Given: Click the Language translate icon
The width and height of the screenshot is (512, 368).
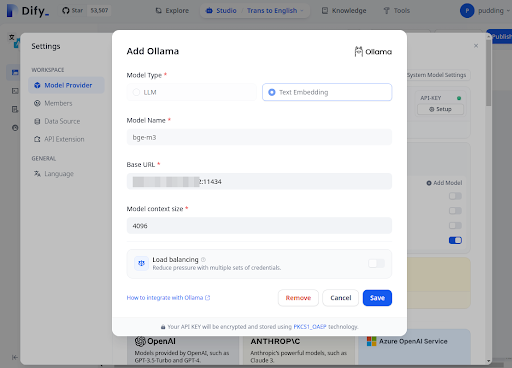Looking at the screenshot, I should (x=37, y=174).
